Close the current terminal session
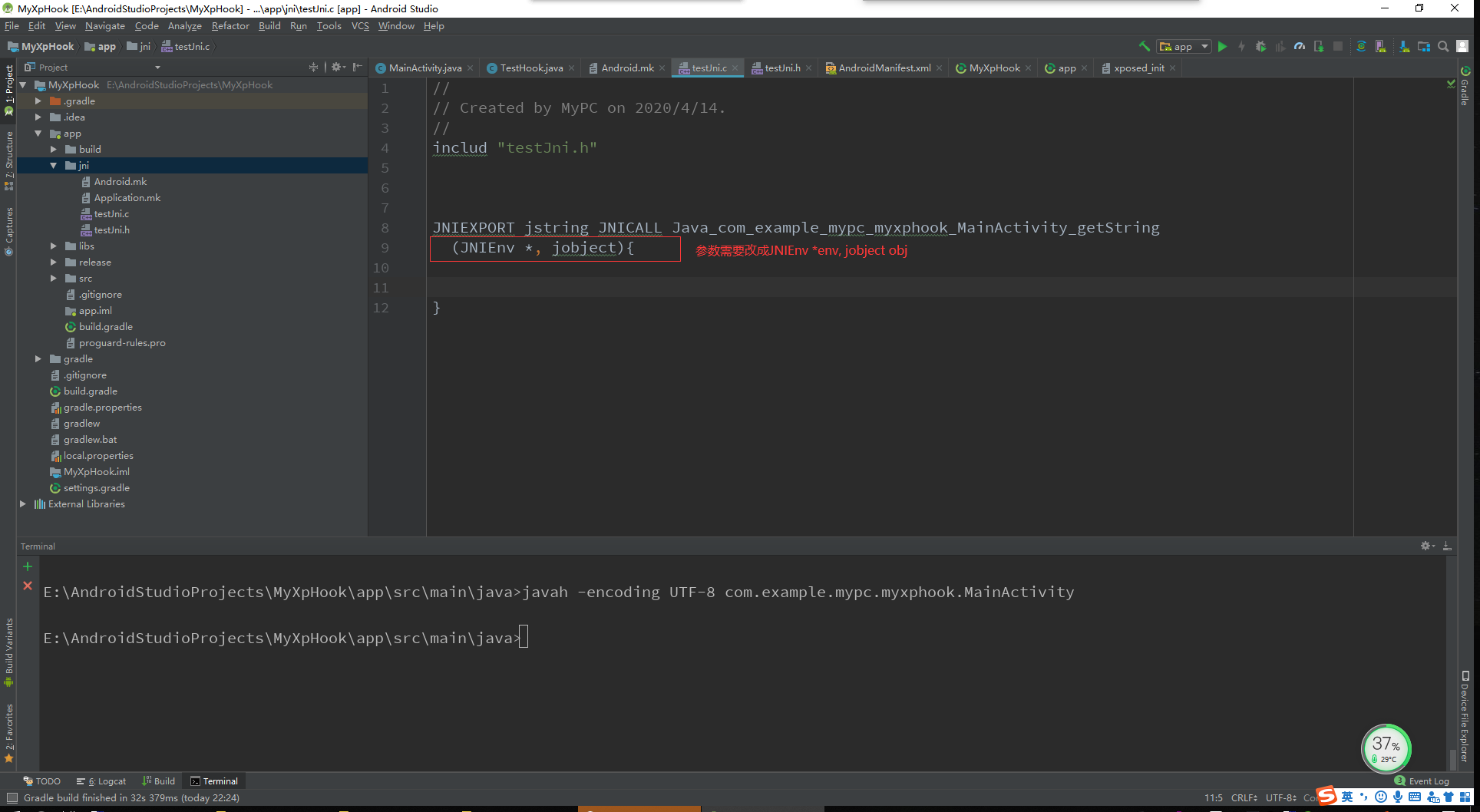Viewport: 1480px width, 812px height. coord(28,586)
